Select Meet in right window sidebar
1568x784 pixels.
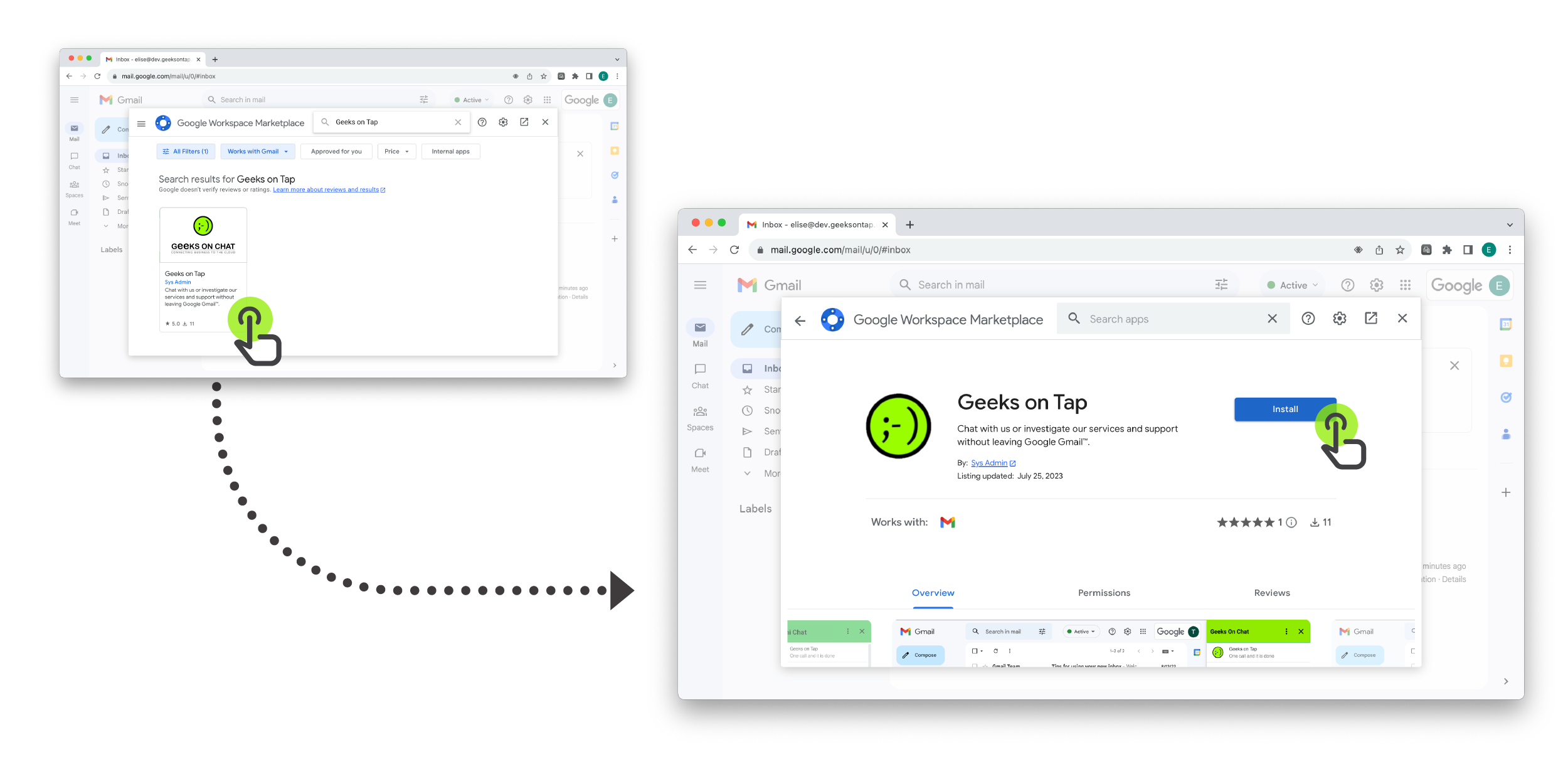700,460
